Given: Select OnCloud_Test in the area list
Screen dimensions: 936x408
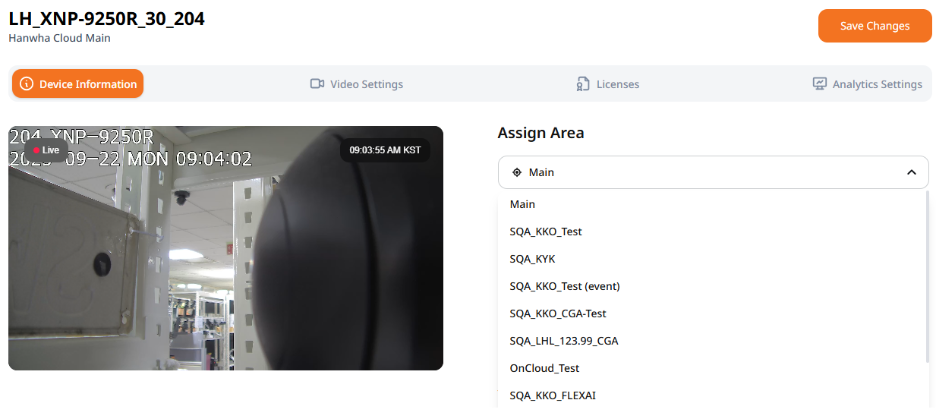Looking at the screenshot, I should (544, 368).
